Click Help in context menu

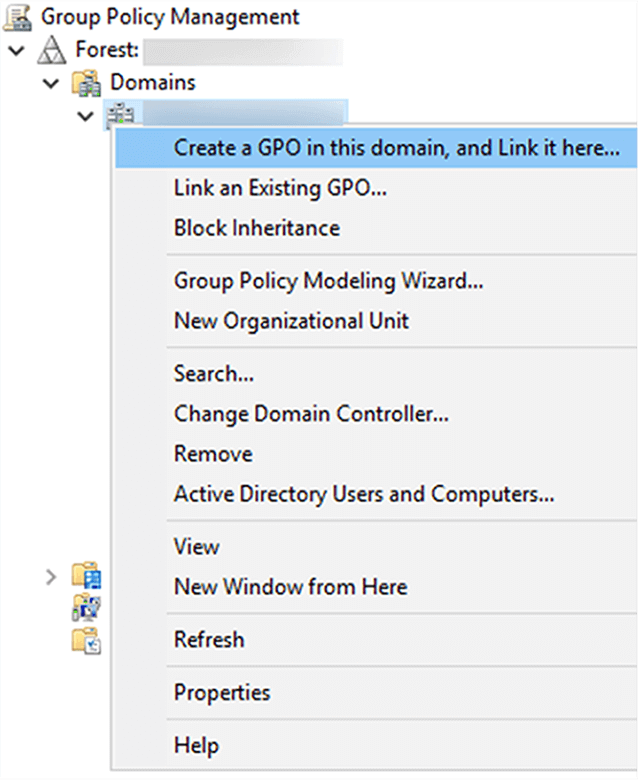[x=376, y=745]
